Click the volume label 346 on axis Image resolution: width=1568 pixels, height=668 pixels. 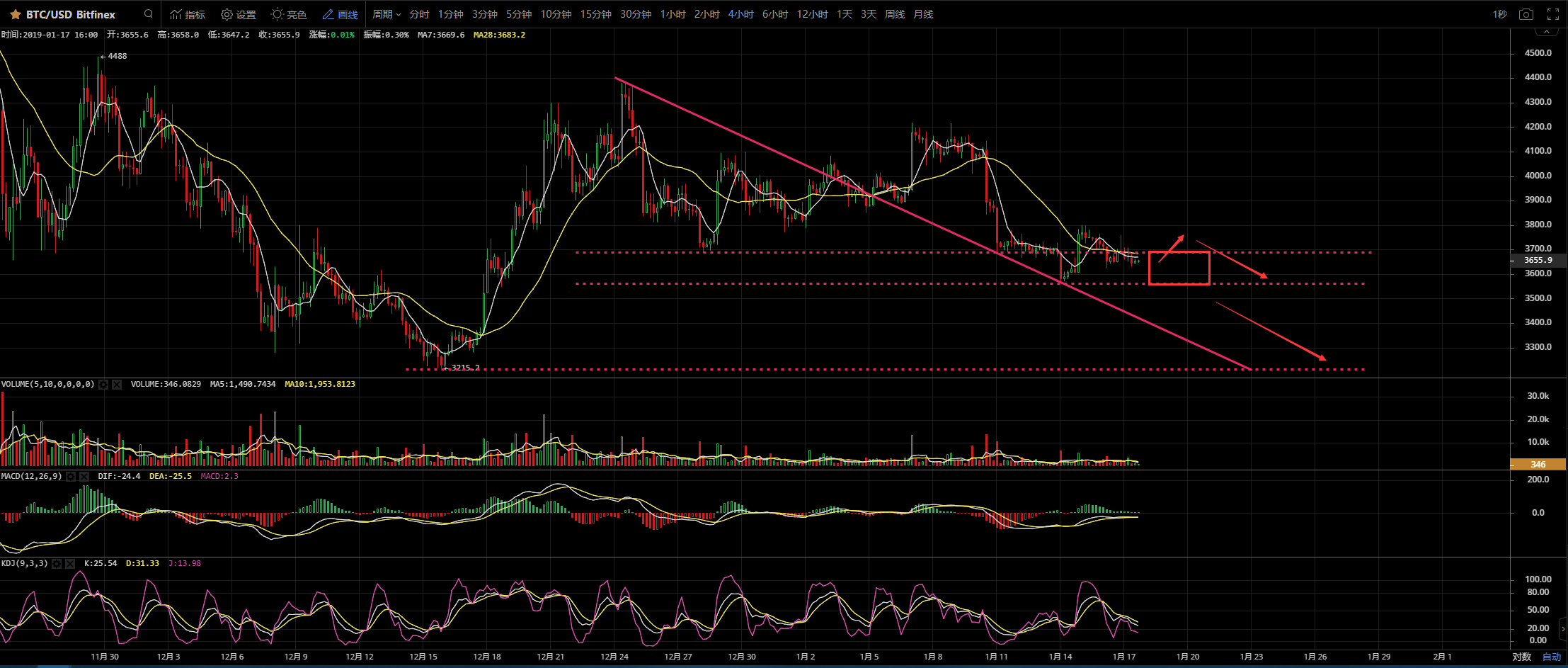pyautogui.click(x=1538, y=464)
